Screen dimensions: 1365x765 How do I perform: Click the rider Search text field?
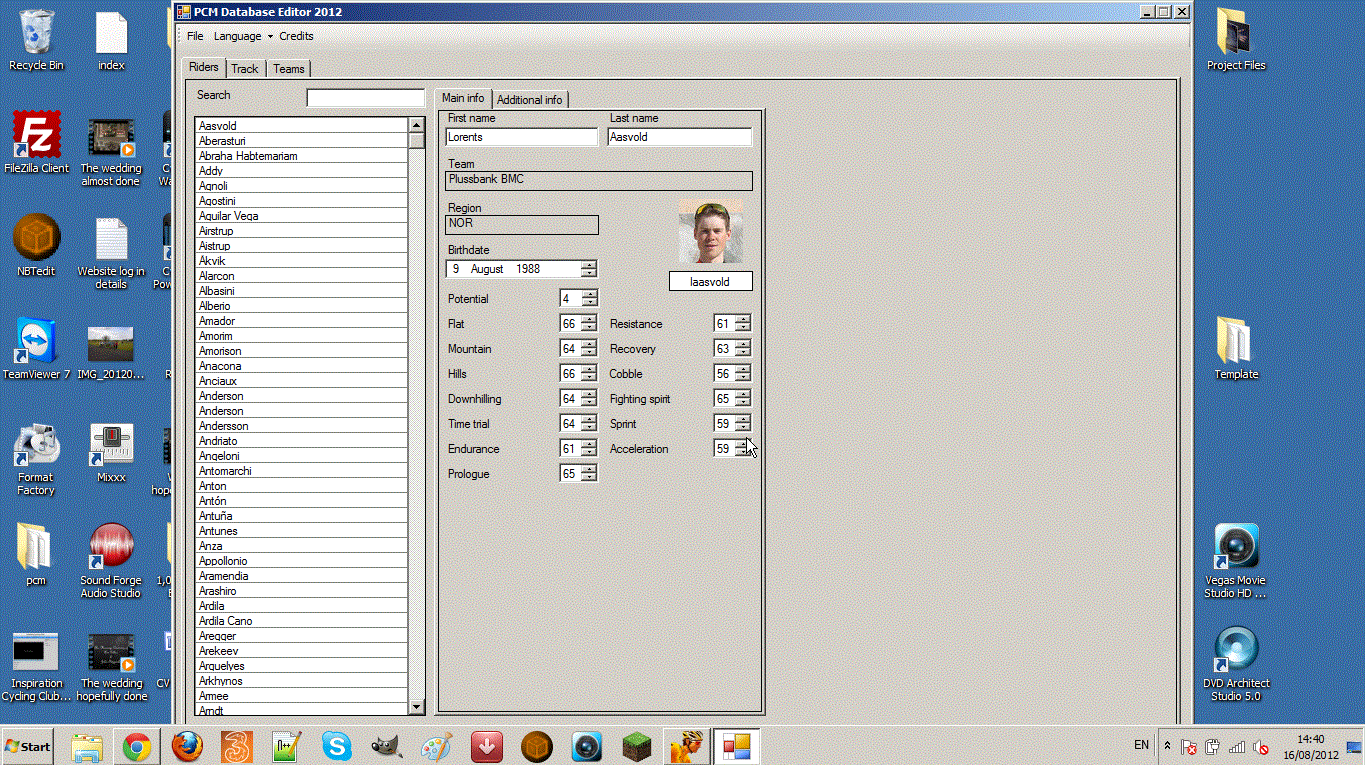pos(365,98)
